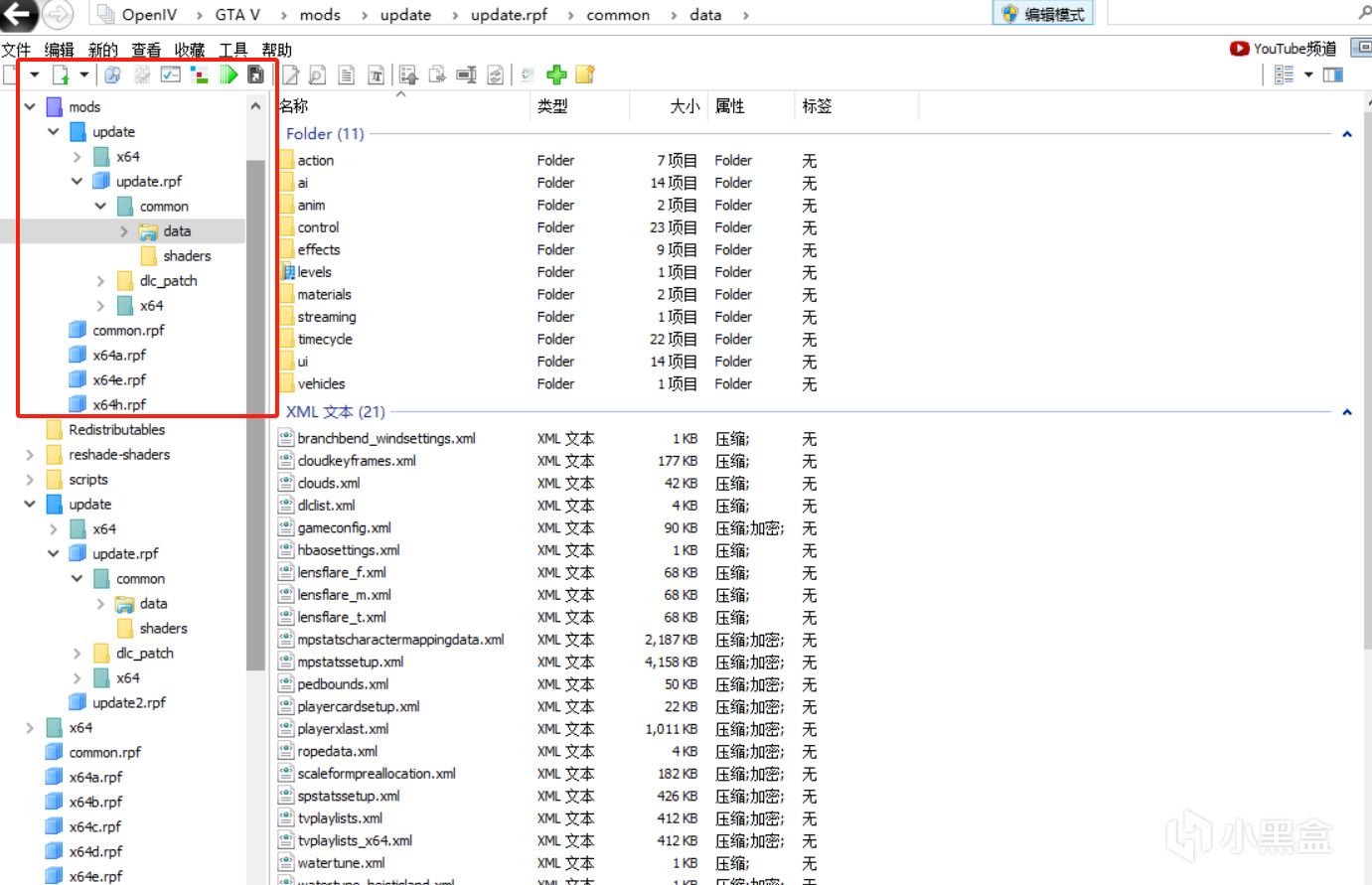Click the green play arrow icon
This screenshot has width=1372, height=885.
click(229, 74)
